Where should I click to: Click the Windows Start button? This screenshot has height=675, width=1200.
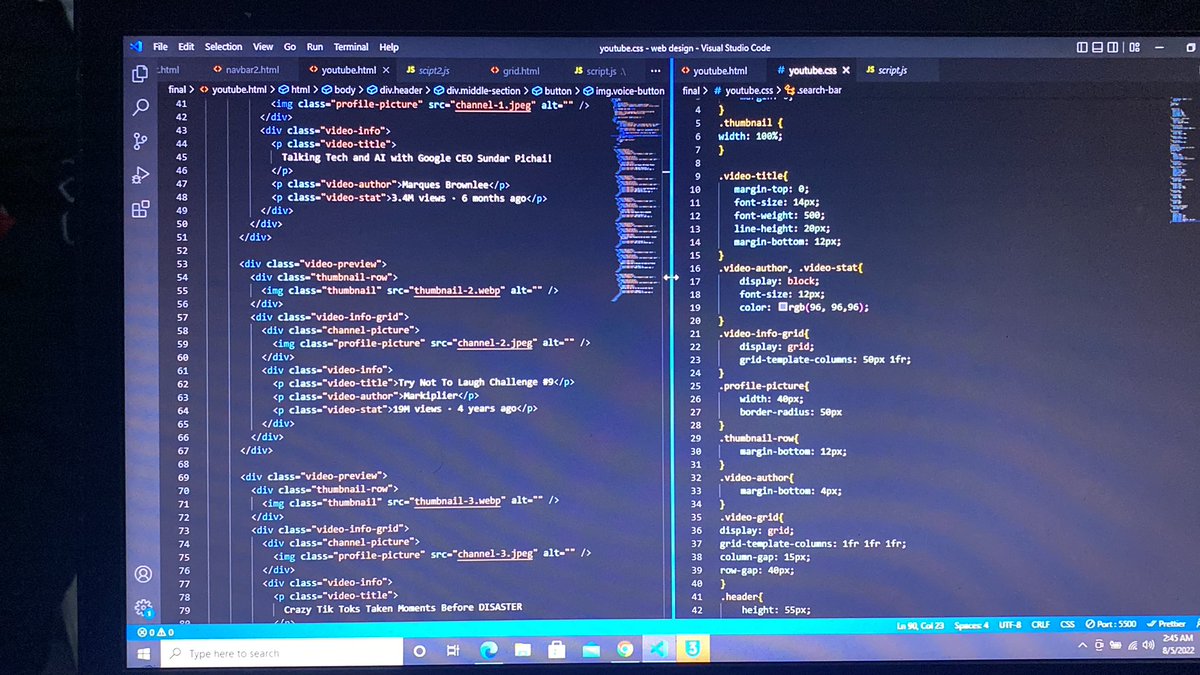coord(142,653)
